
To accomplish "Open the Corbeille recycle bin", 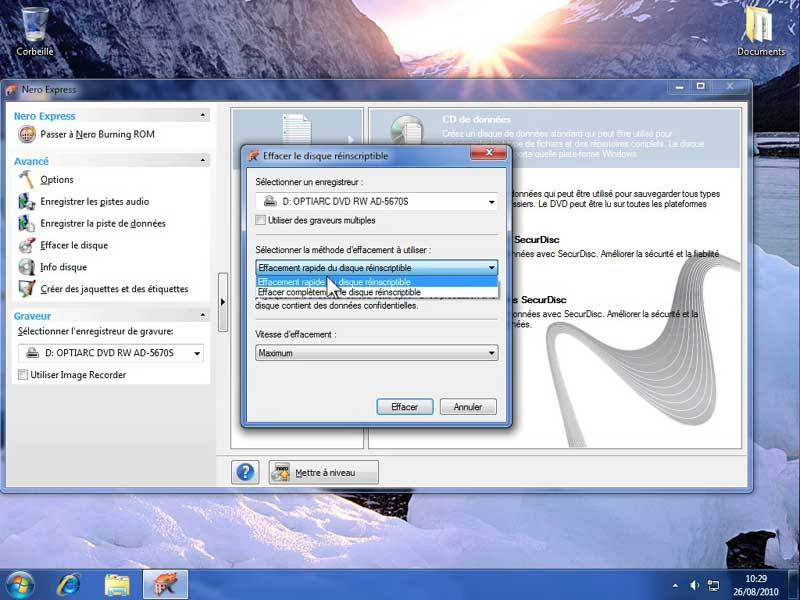I will 35,30.
